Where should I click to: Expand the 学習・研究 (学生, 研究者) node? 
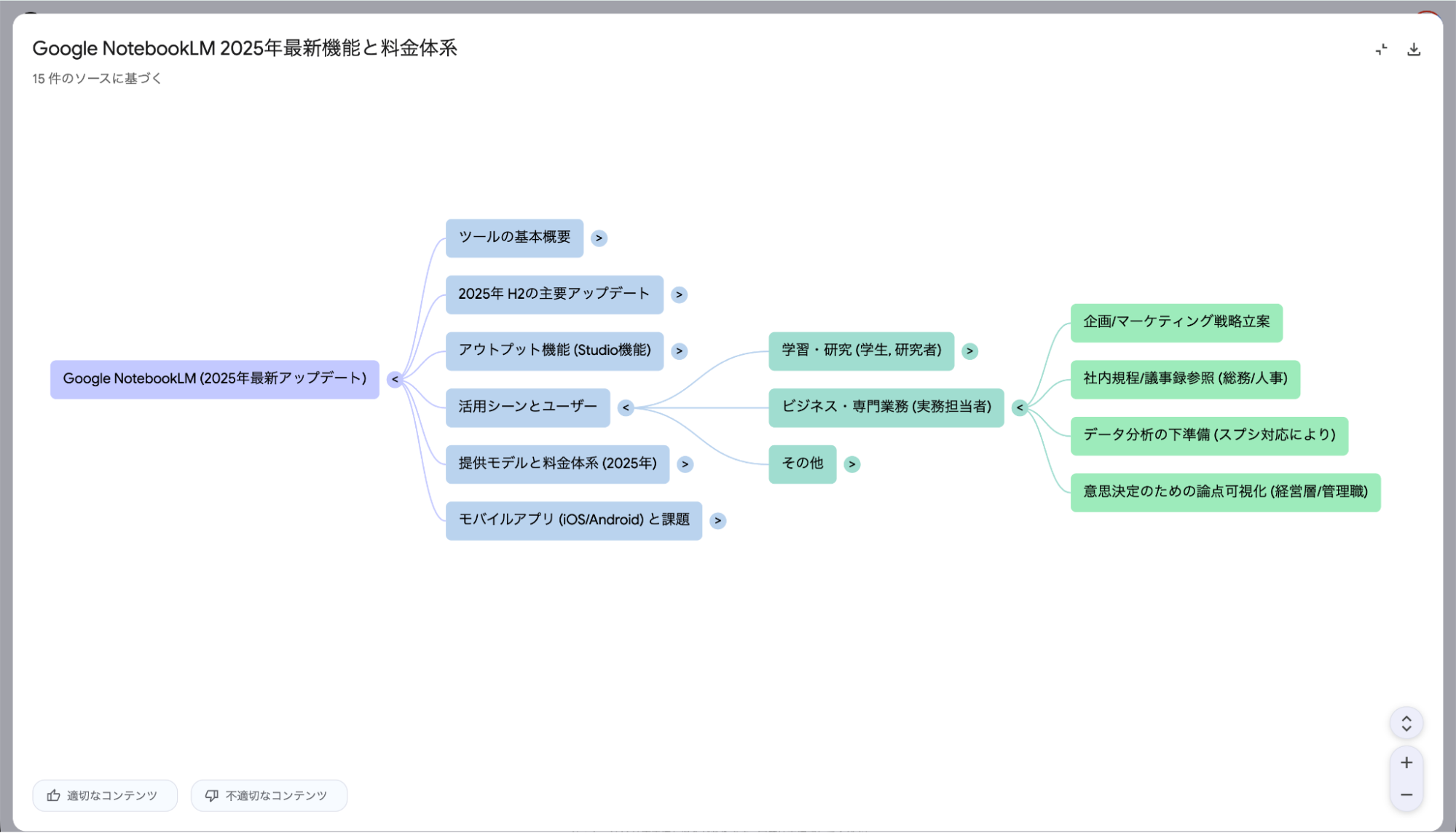pos(970,351)
